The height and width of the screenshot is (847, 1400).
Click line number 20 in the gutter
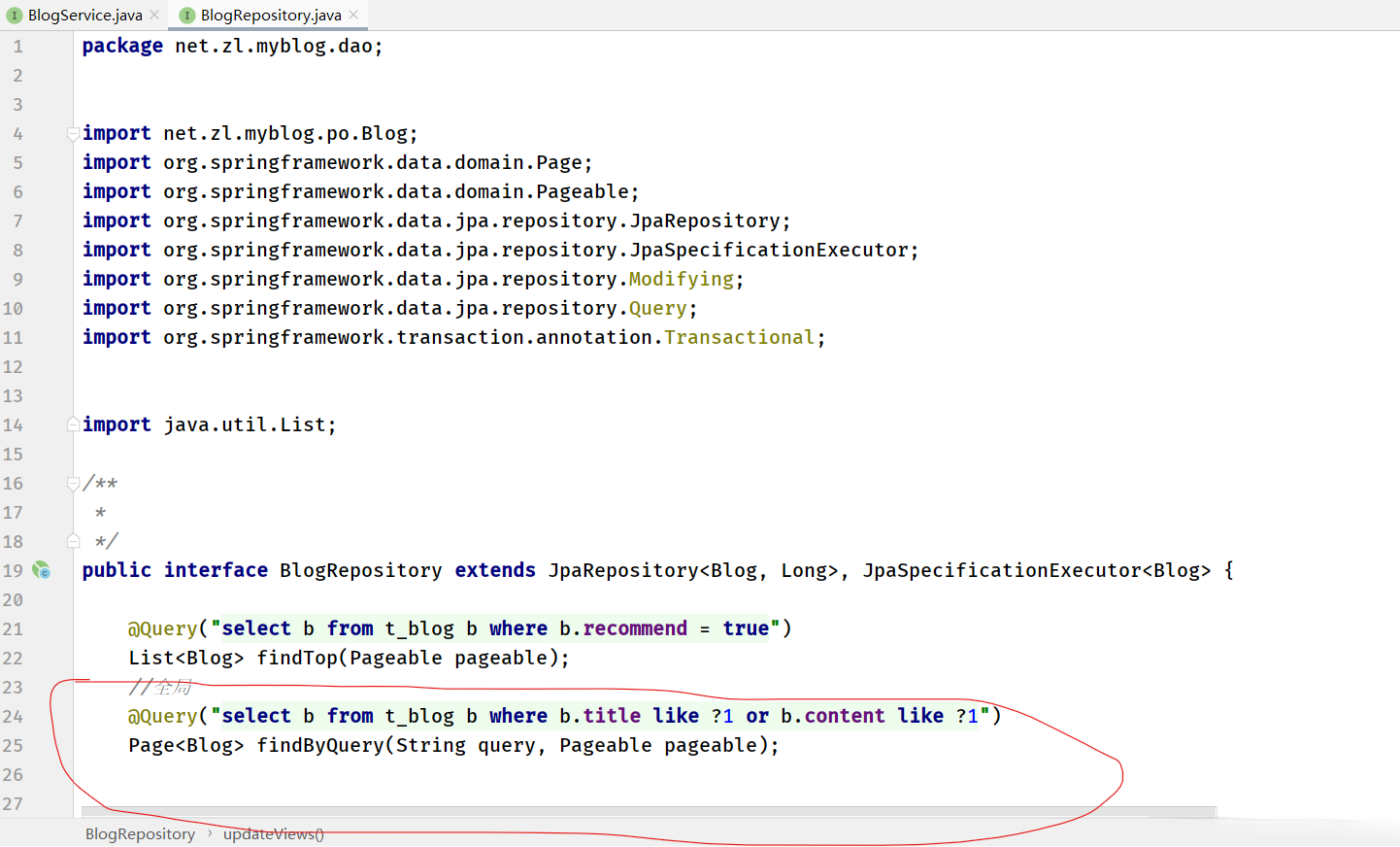[13, 599]
